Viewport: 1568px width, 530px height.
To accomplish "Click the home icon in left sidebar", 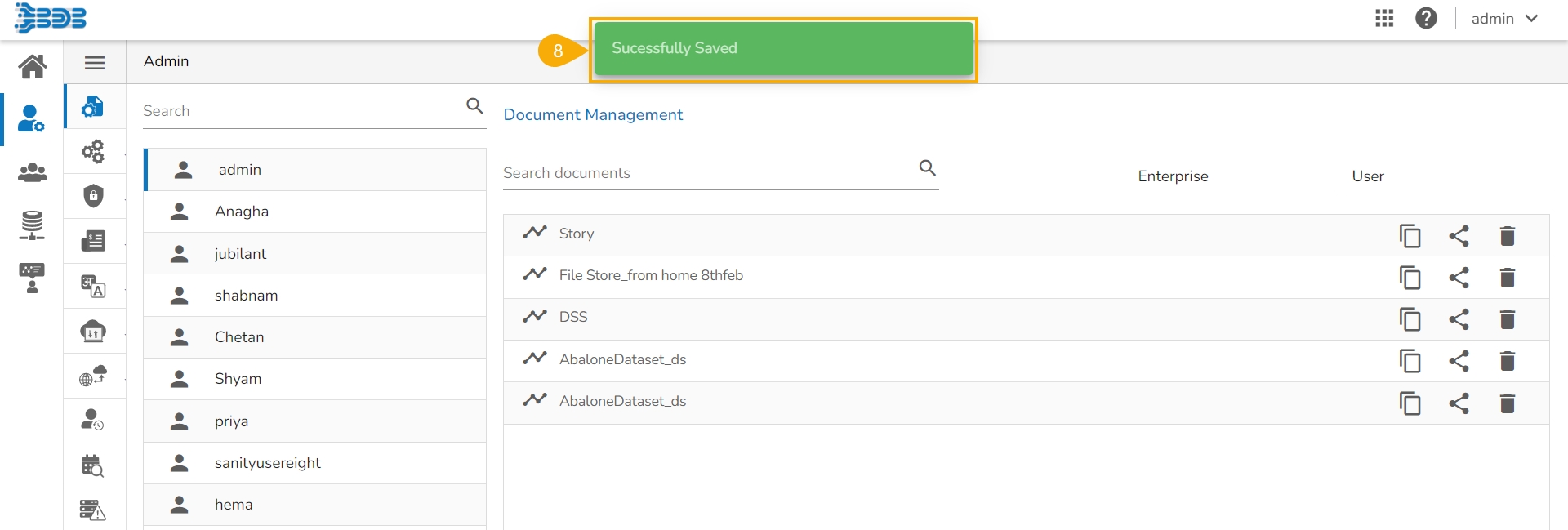I will (33, 65).
